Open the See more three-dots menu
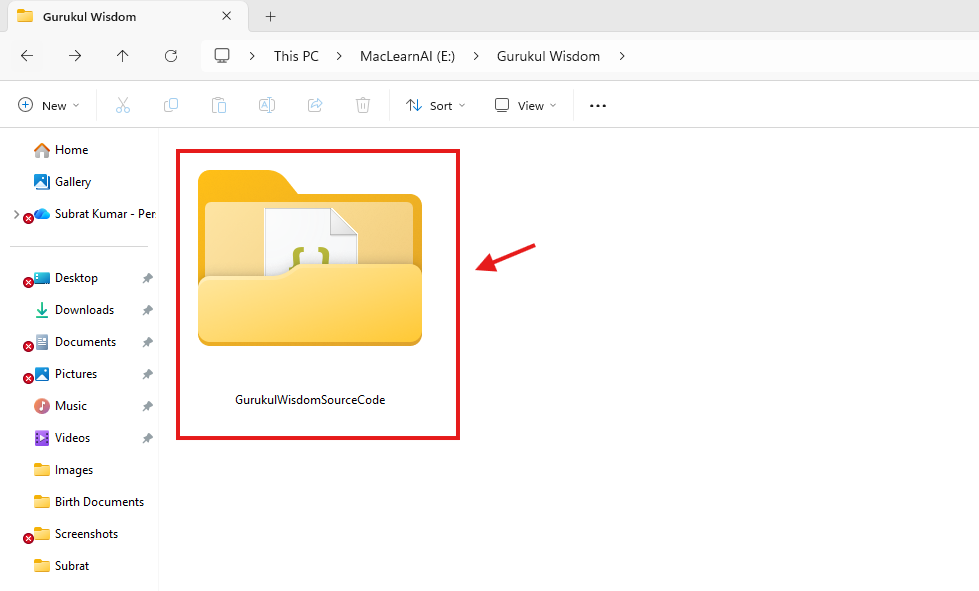 point(598,105)
